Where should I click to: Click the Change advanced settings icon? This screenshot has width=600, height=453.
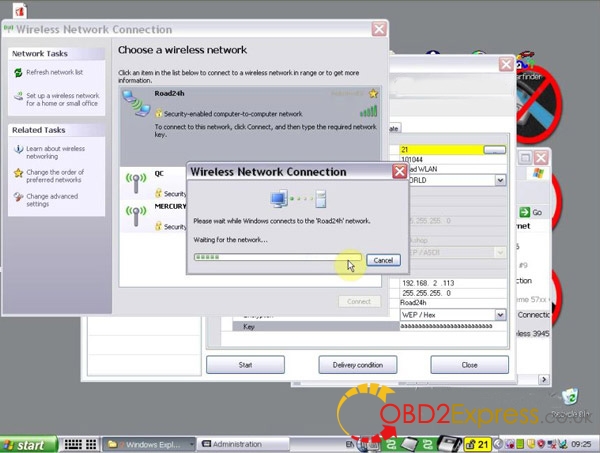(17, 197)
